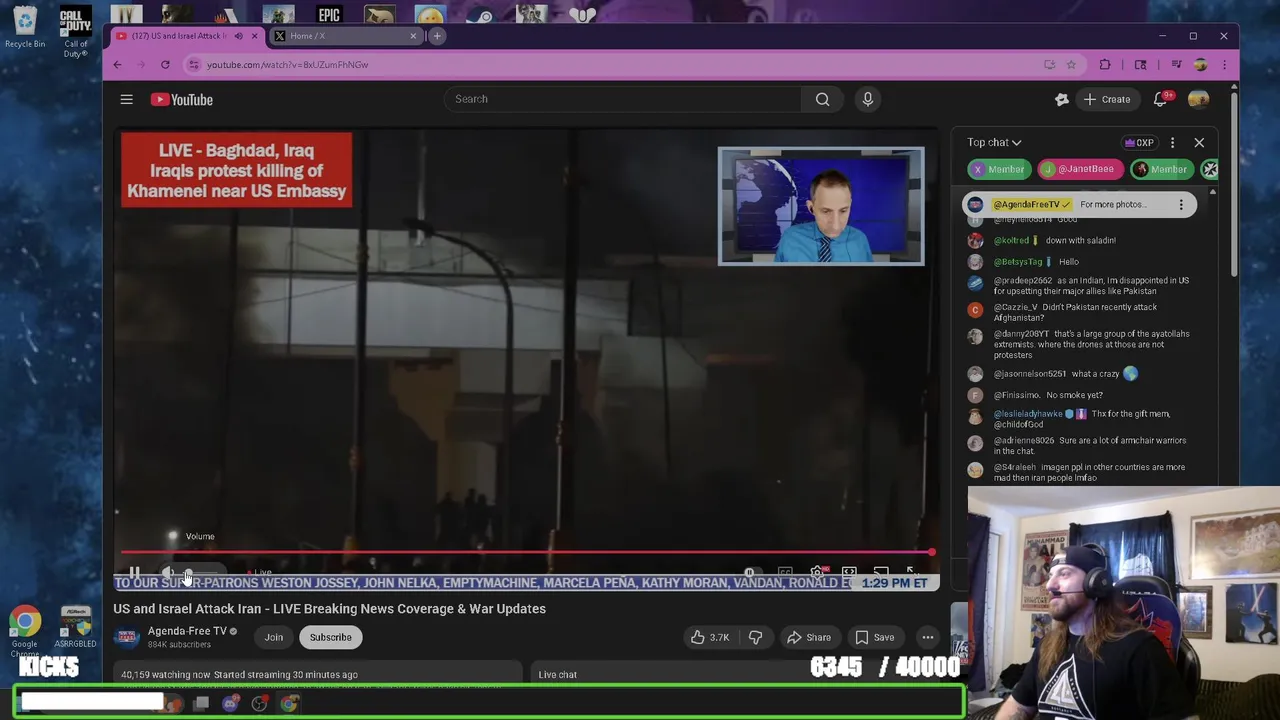The height and width of the screenshot is (720, 1280).
Task: Open Chrome three-dot menu
Action: pos(1224,65)
